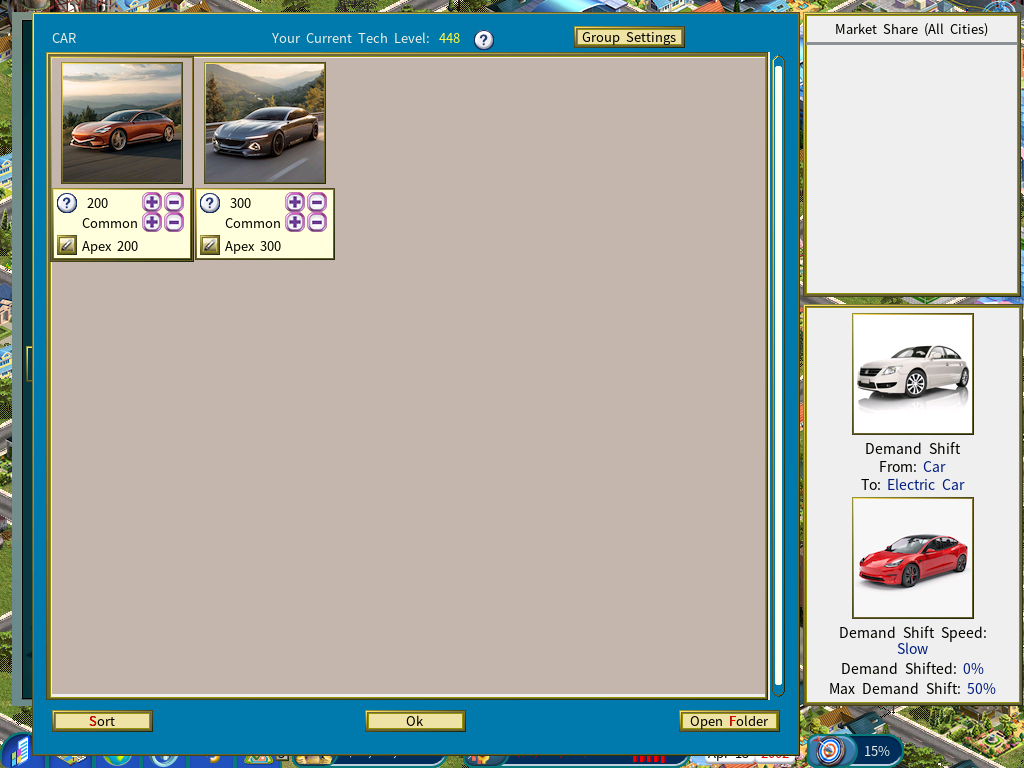This screenshot has width=1024, height=768.
Task: Rename the Apex 200 using the pencil icon
Action: pos(67,246)
